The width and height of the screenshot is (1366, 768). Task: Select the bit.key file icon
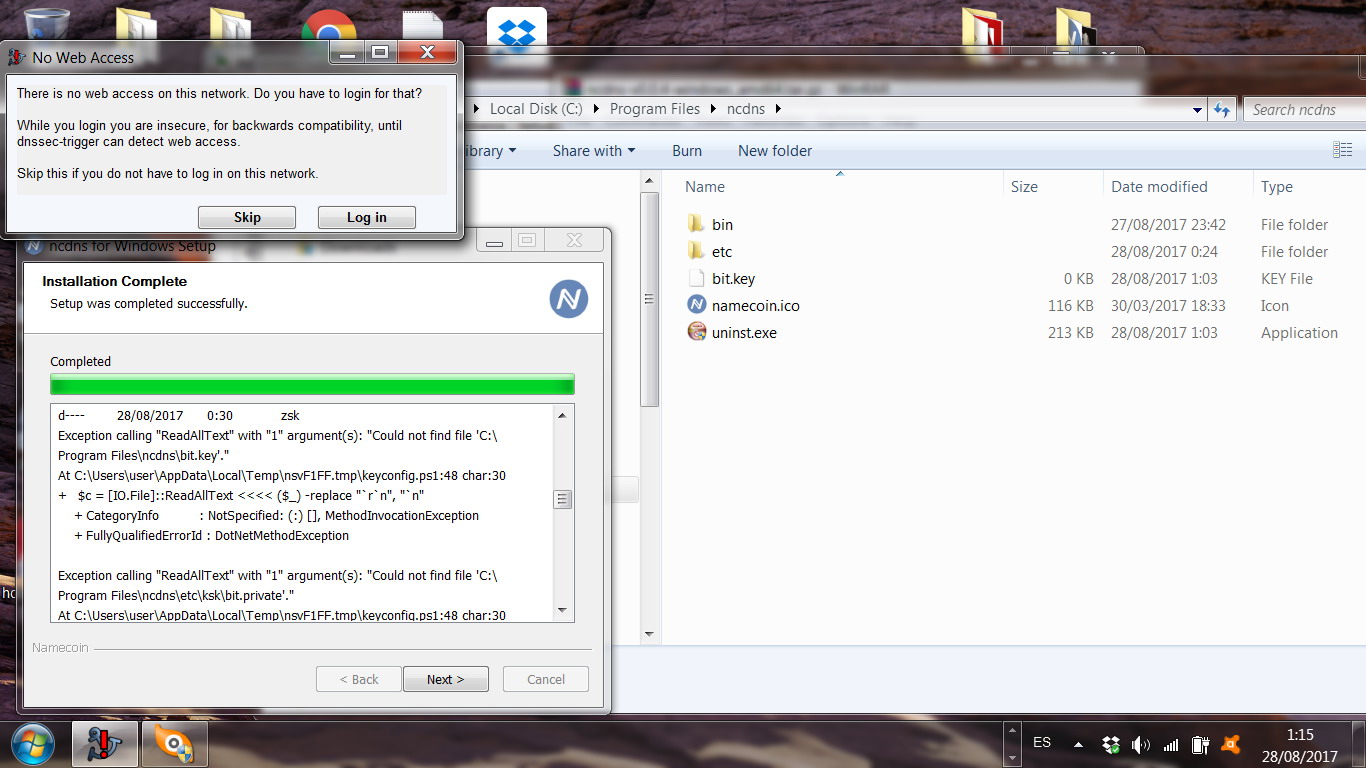click(x=697, y=278)
